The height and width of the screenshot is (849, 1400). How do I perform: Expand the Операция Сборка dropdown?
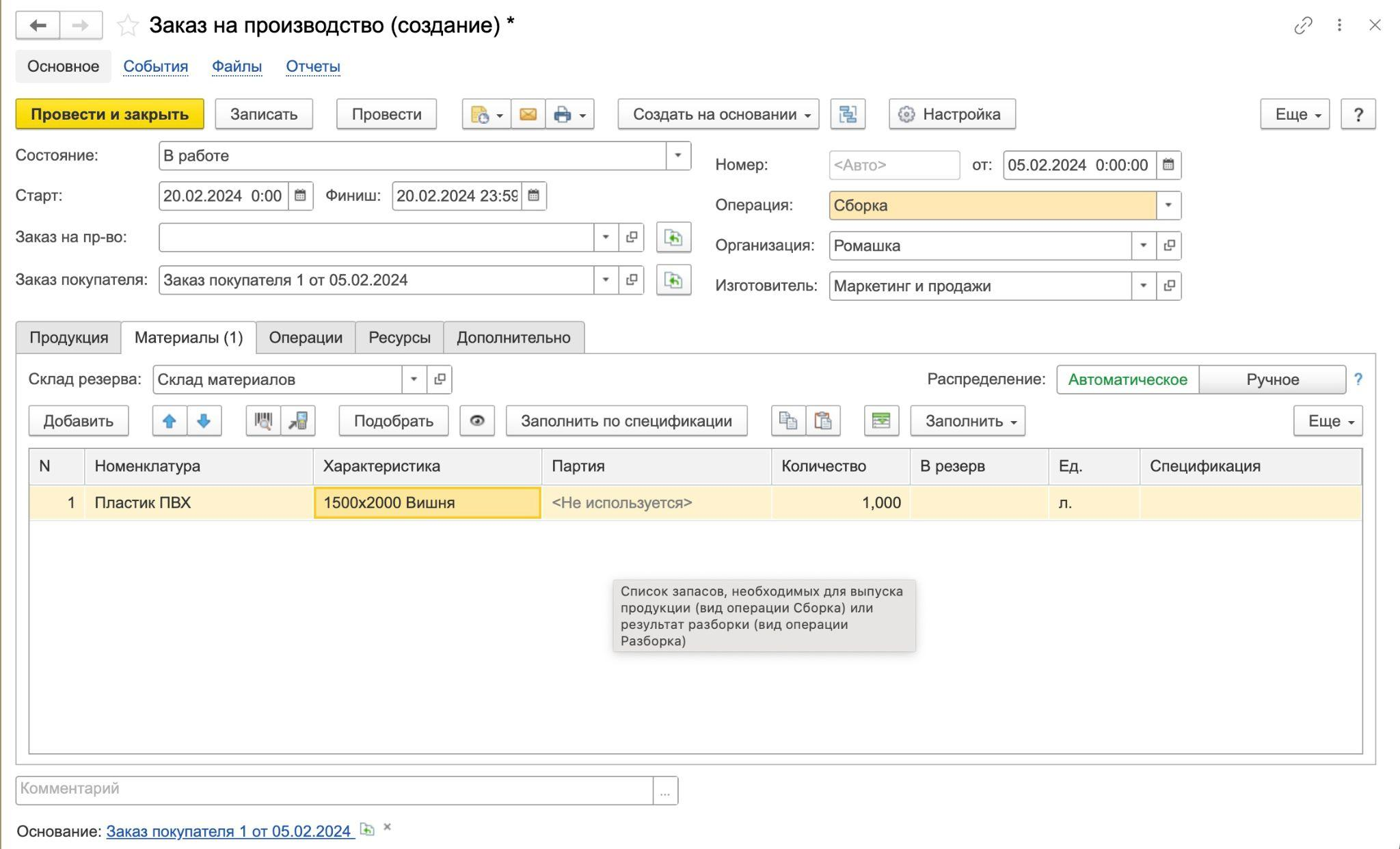pyautogui.click(x=1168, y=205)
